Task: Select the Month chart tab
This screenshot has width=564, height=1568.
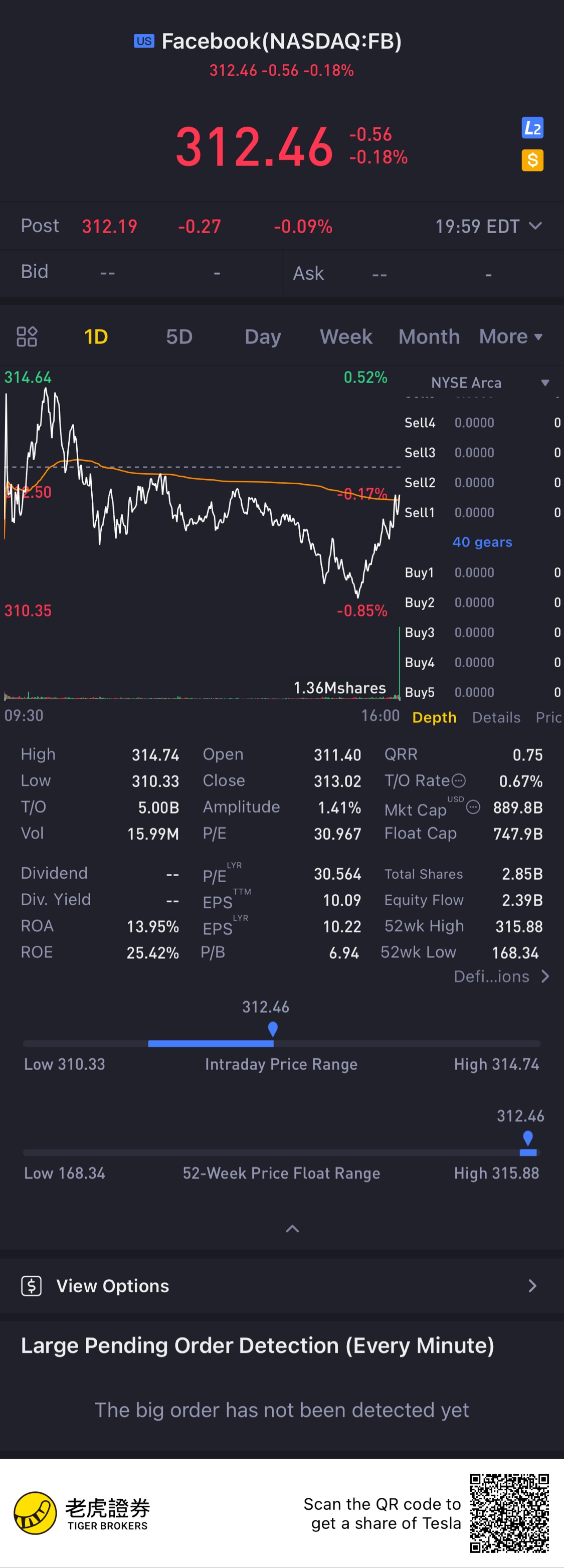Action: coord(429,337)
